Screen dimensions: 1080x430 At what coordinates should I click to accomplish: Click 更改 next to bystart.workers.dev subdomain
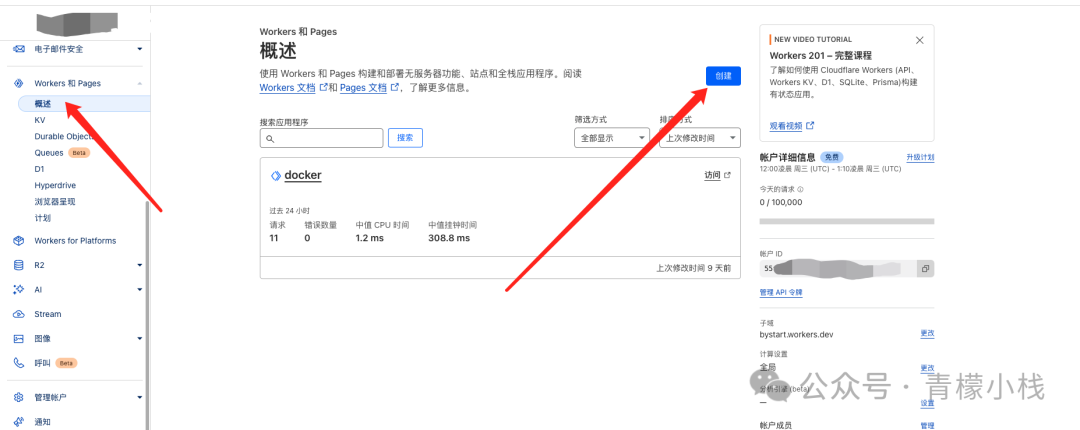tap(927, 334)
